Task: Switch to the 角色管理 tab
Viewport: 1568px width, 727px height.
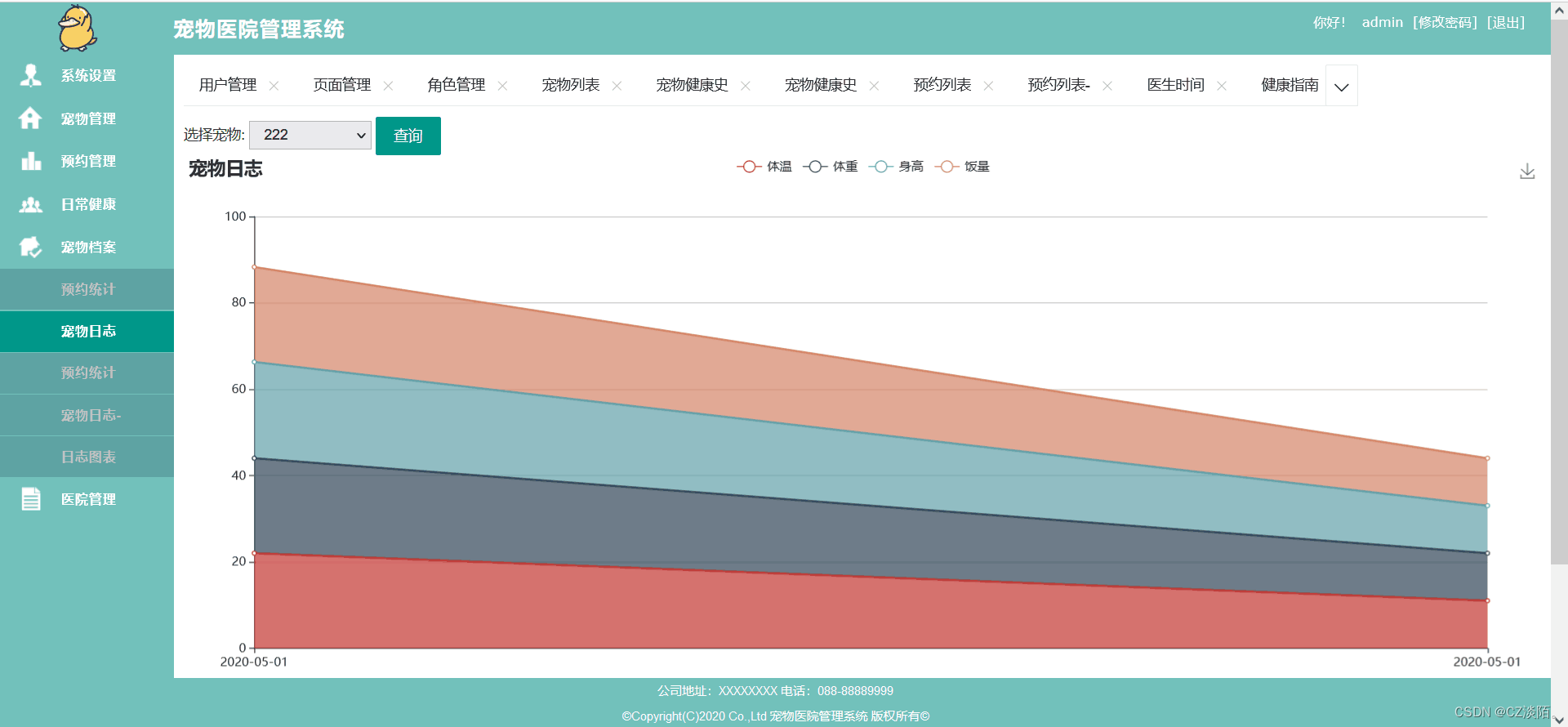Action: [x=457, y=85]
